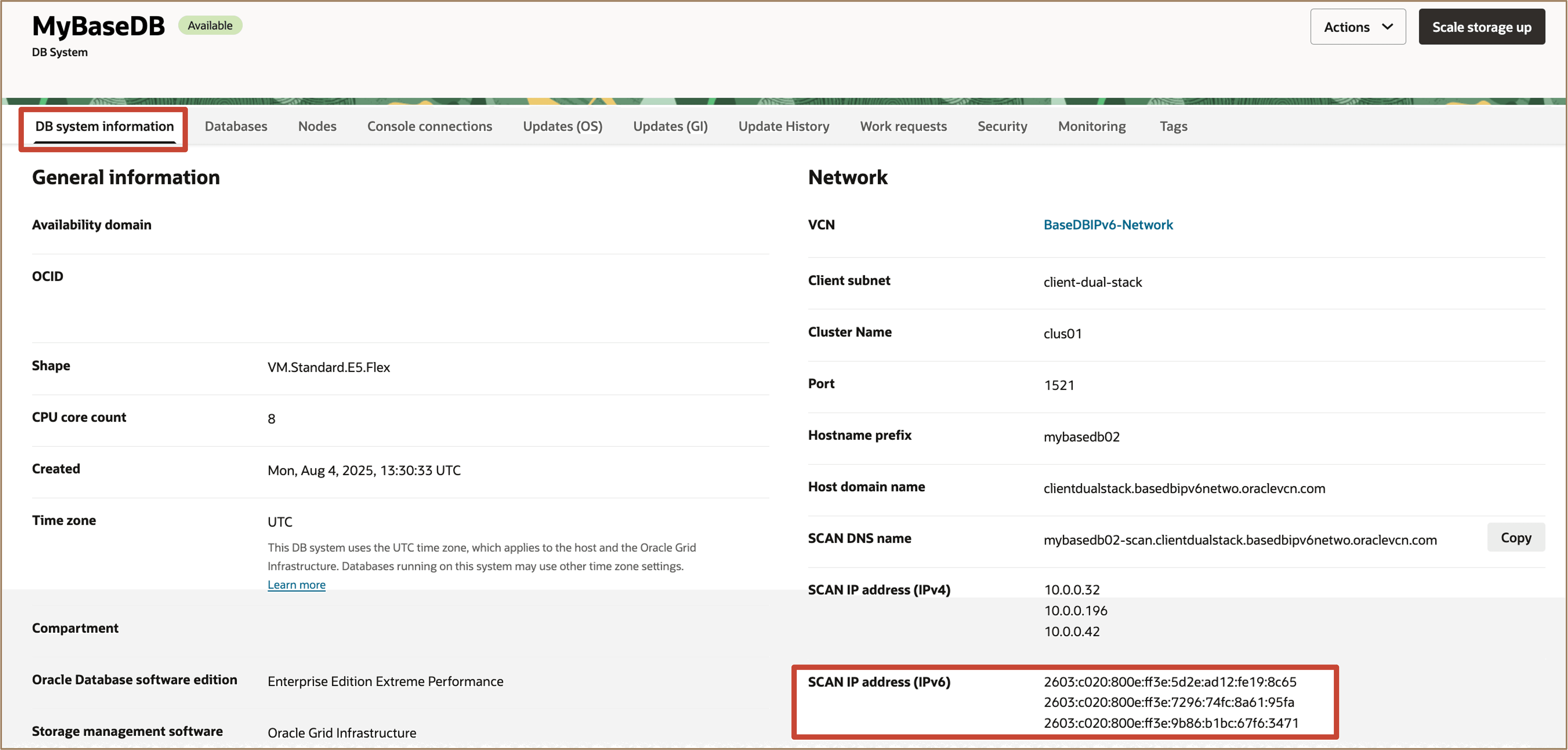The image size is (1568, 750).
Task: Click the MyBaseDB page title
Action: tap(98, 26)
